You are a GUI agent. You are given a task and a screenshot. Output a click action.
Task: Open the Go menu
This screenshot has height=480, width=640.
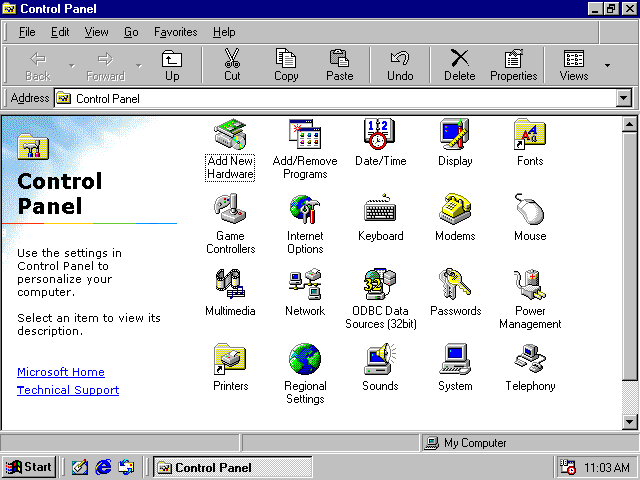click(x=131, y=32)
